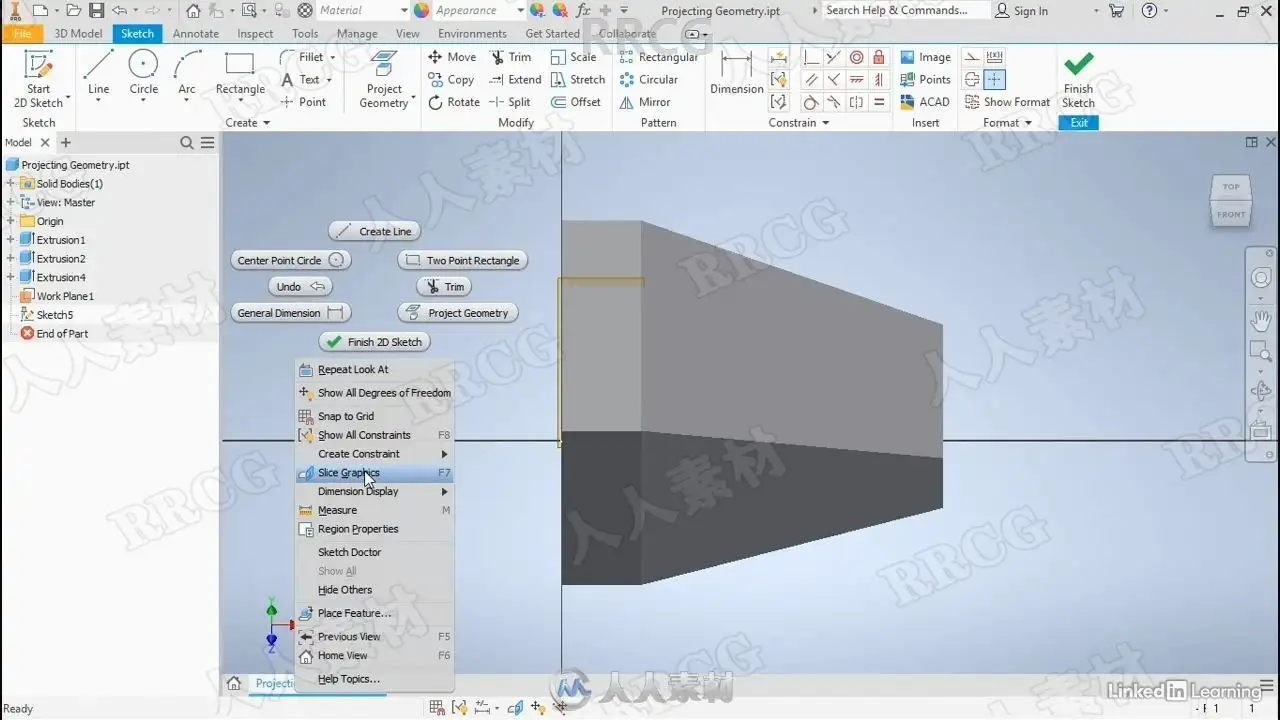Screen dimensions: 1280x720
Task: Pick the Stretch tool
Action: coord(578,80)
